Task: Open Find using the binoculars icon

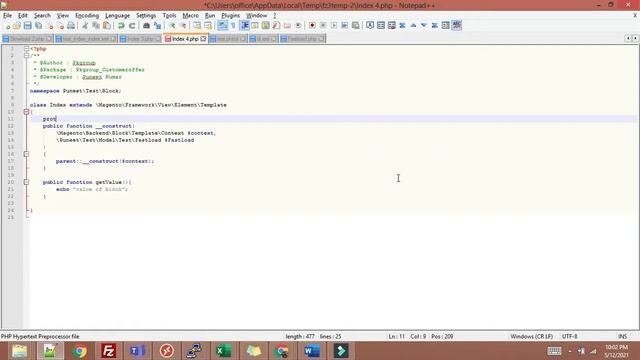Action: click(146, 26)
